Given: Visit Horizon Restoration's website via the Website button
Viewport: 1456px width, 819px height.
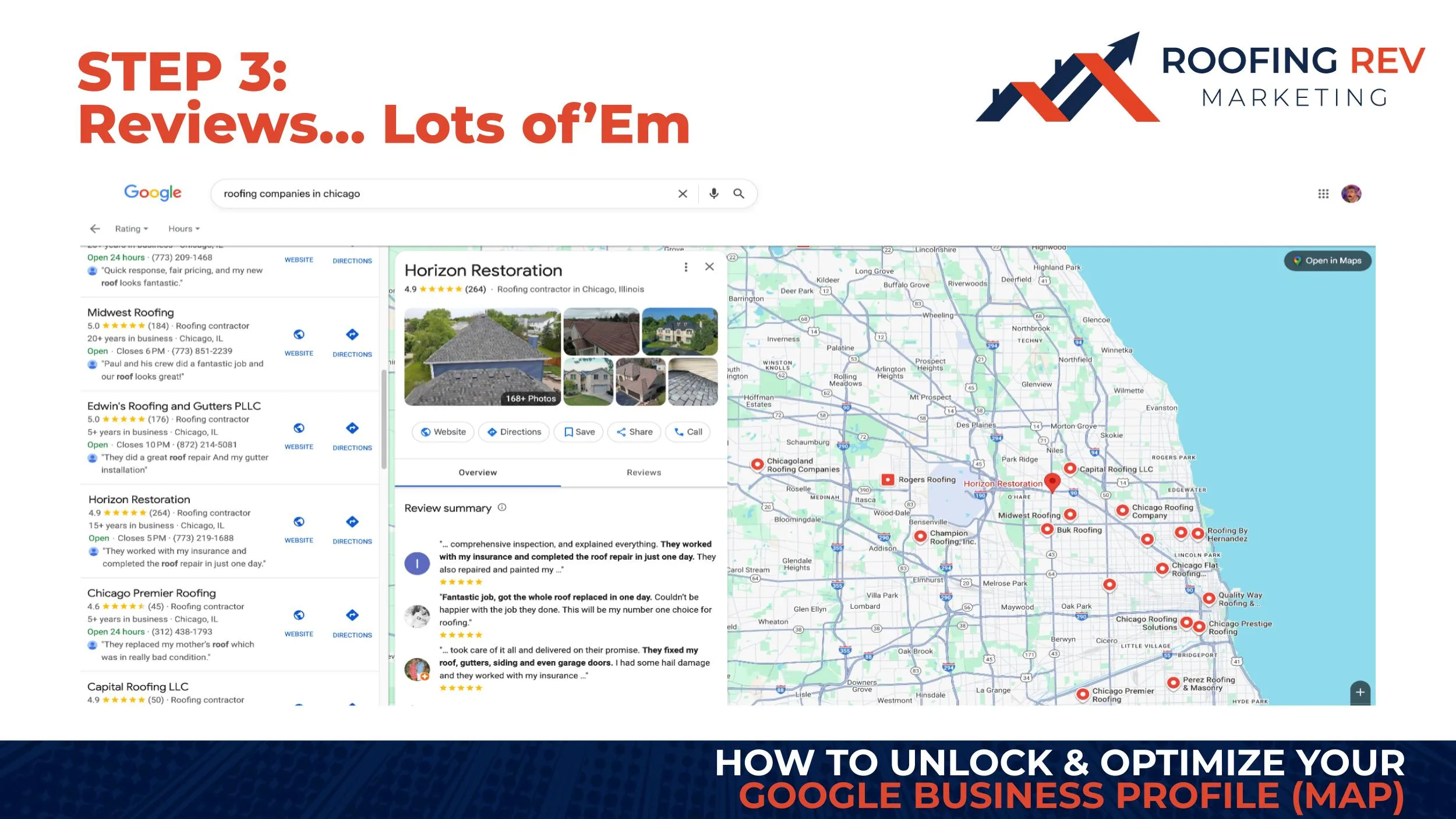Looking at the screenshot, I should tap(442, 432).
